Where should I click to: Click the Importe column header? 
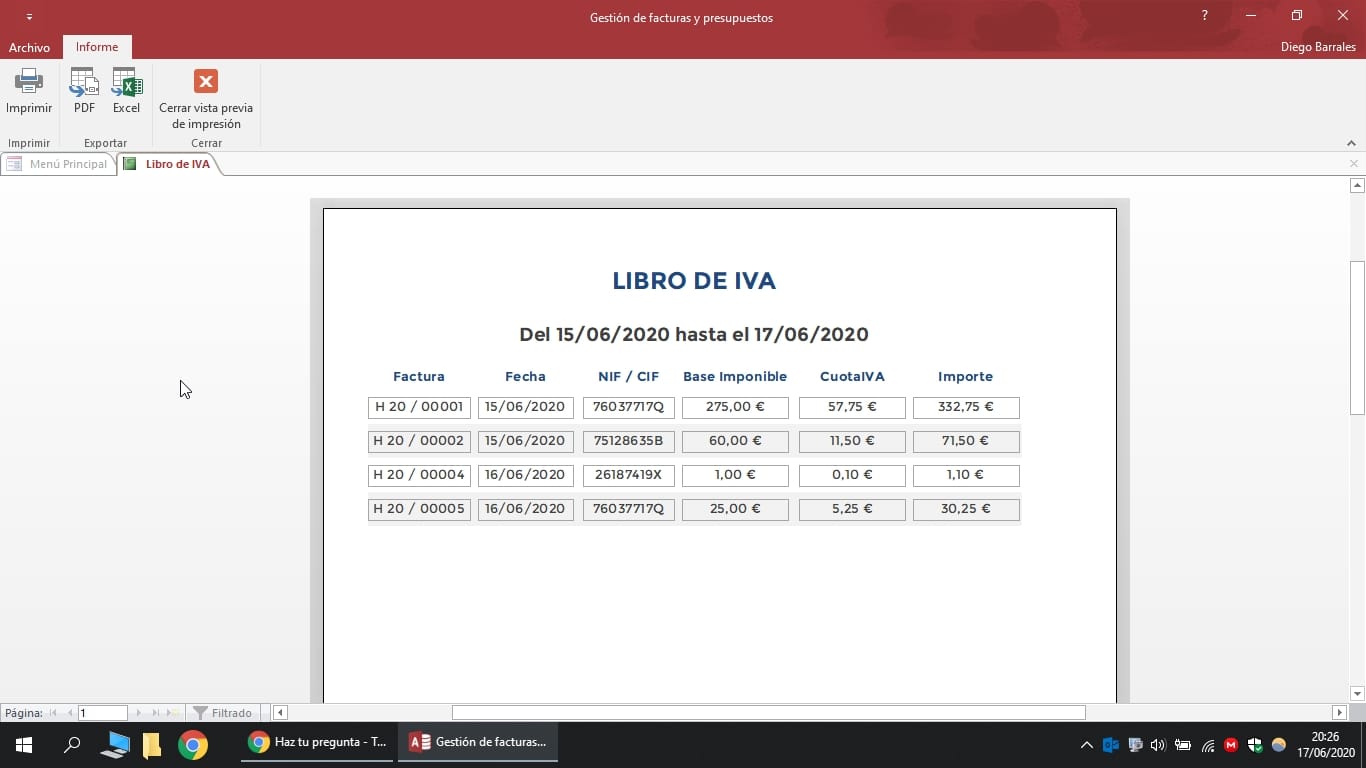click(966, 377)
